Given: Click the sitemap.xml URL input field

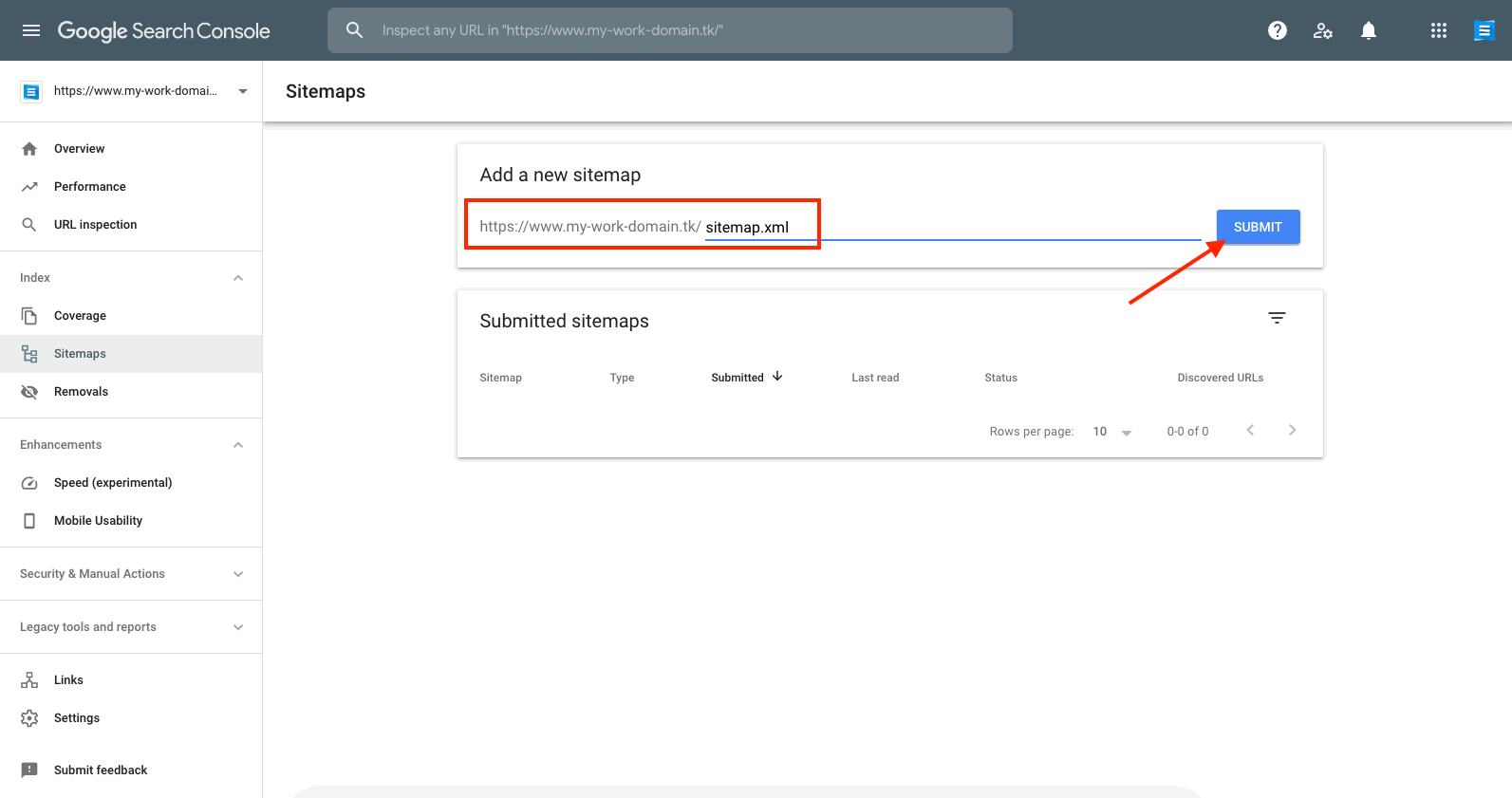Looking at the screenshot, I should 953,227.
